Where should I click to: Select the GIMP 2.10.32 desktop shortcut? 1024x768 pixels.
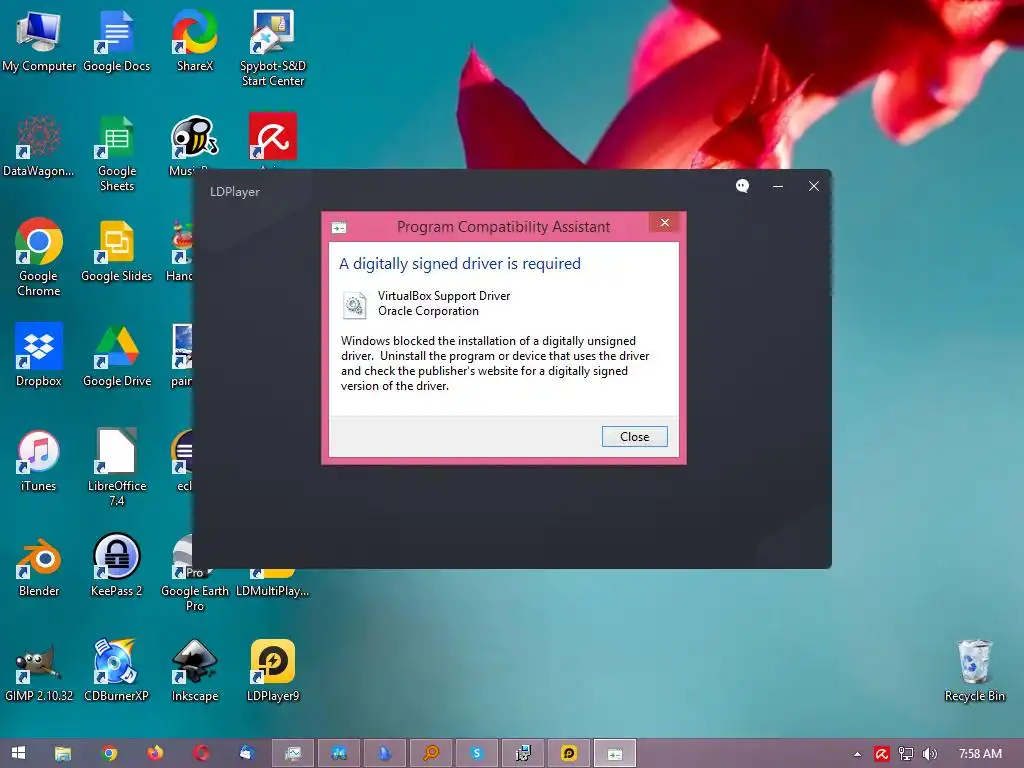(x=39, y=671)
